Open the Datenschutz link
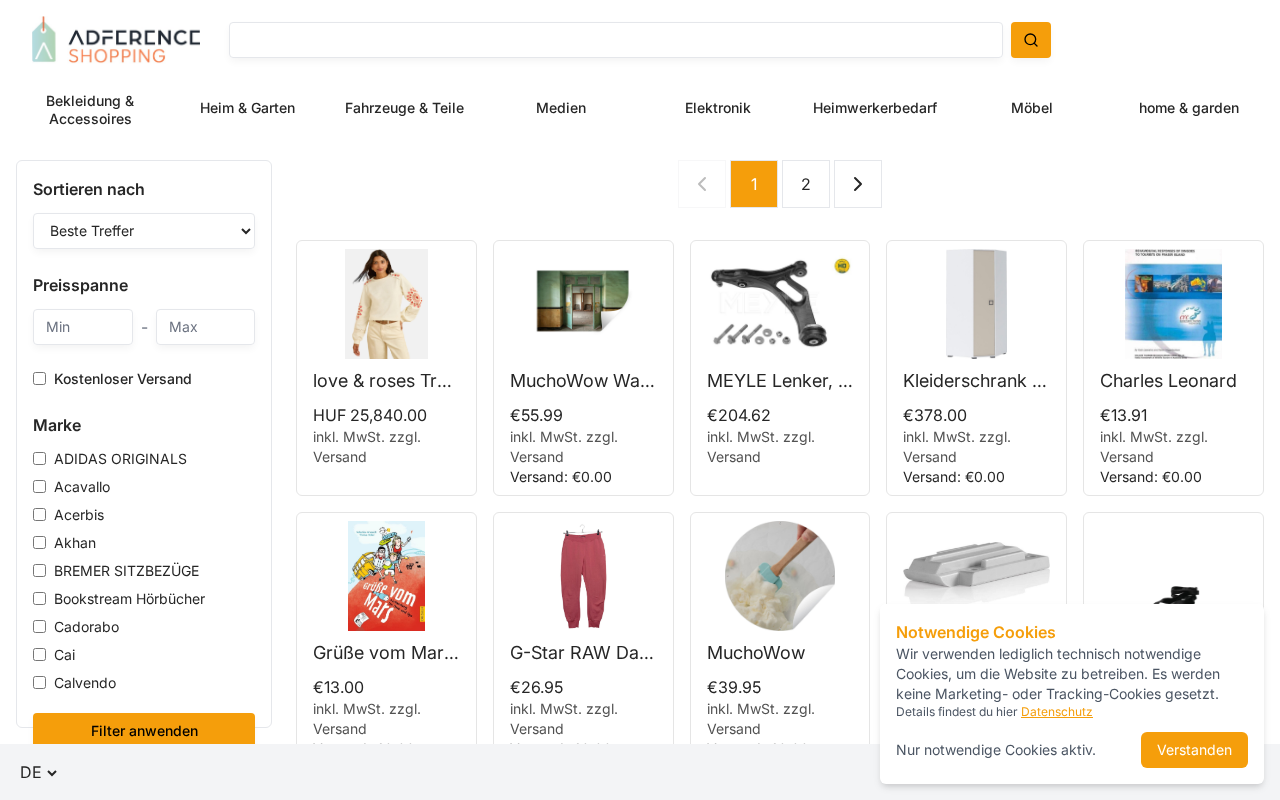Viewport: 1280px width, 800px height. tap(1056, 712)
